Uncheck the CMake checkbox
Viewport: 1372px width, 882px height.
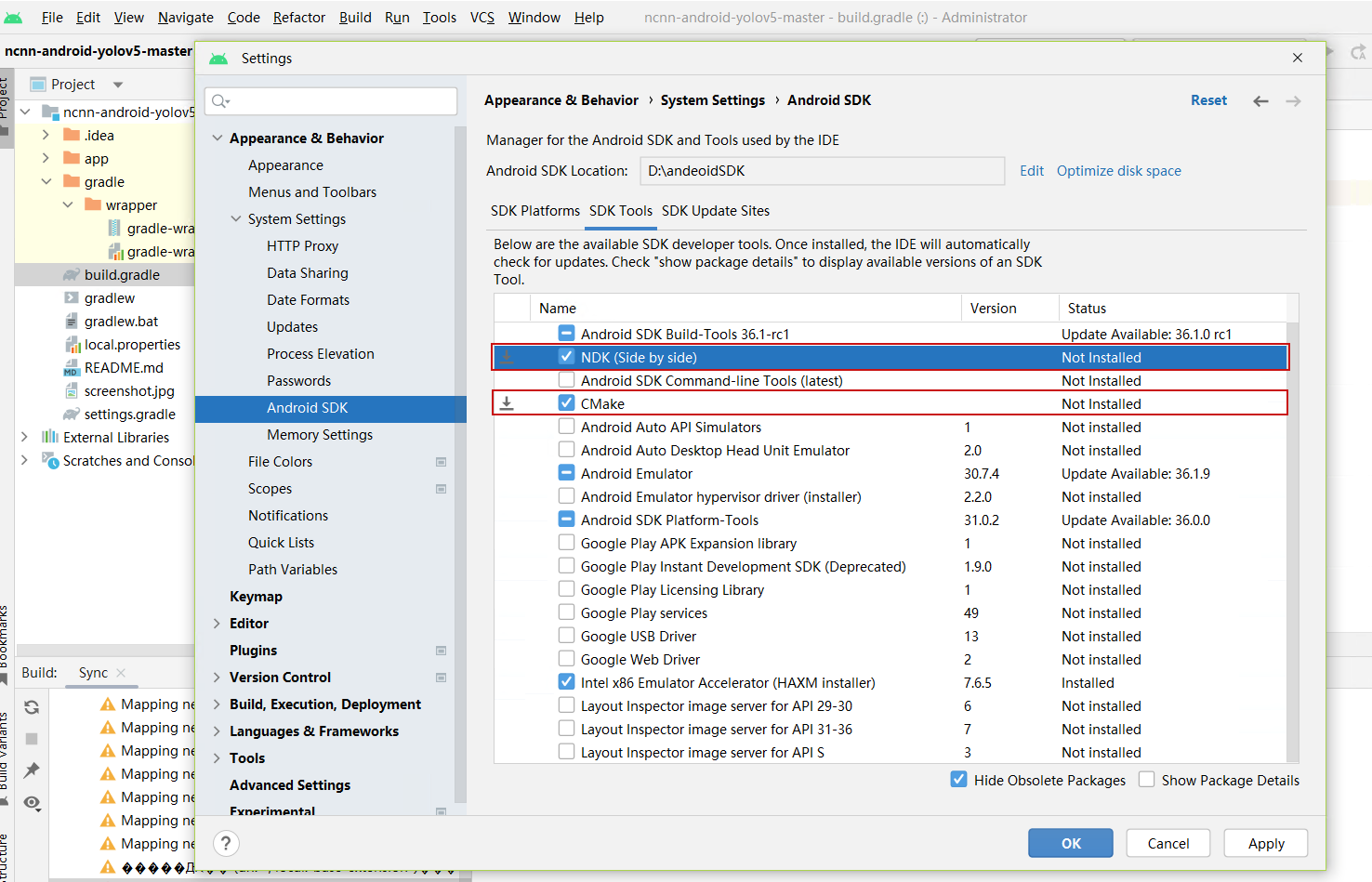566,403
